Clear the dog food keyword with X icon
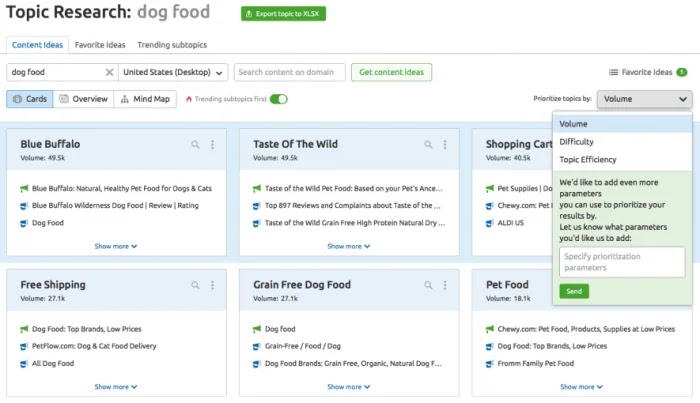This screenshot has width=700, height=403. (109, 72)
